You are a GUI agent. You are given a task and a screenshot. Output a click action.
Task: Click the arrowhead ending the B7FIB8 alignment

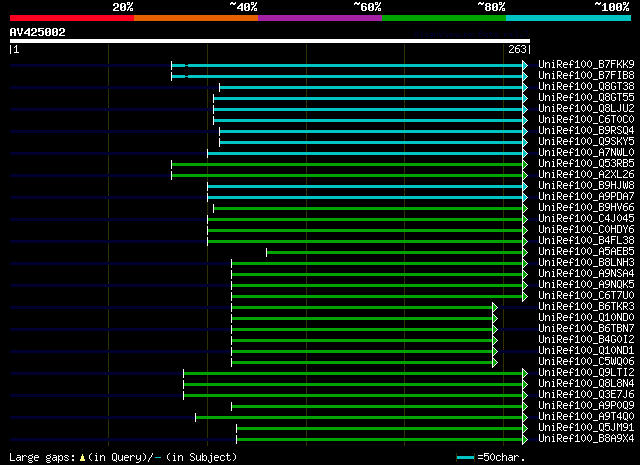(525, 76)
